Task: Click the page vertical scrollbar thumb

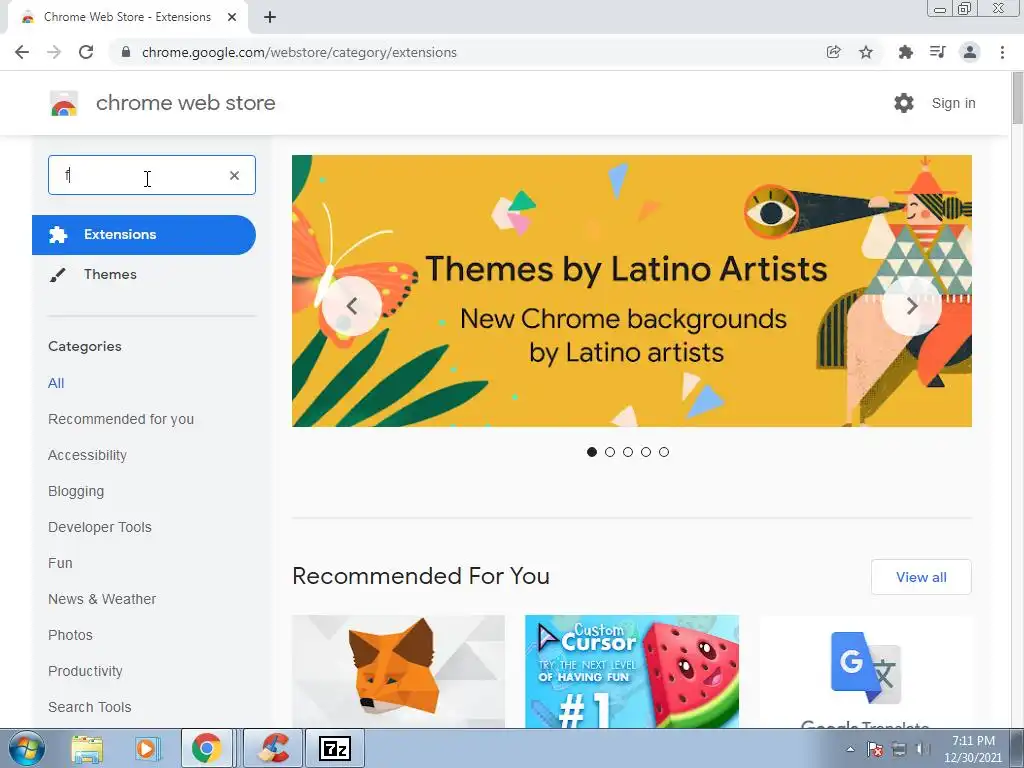Action: 1017,98
